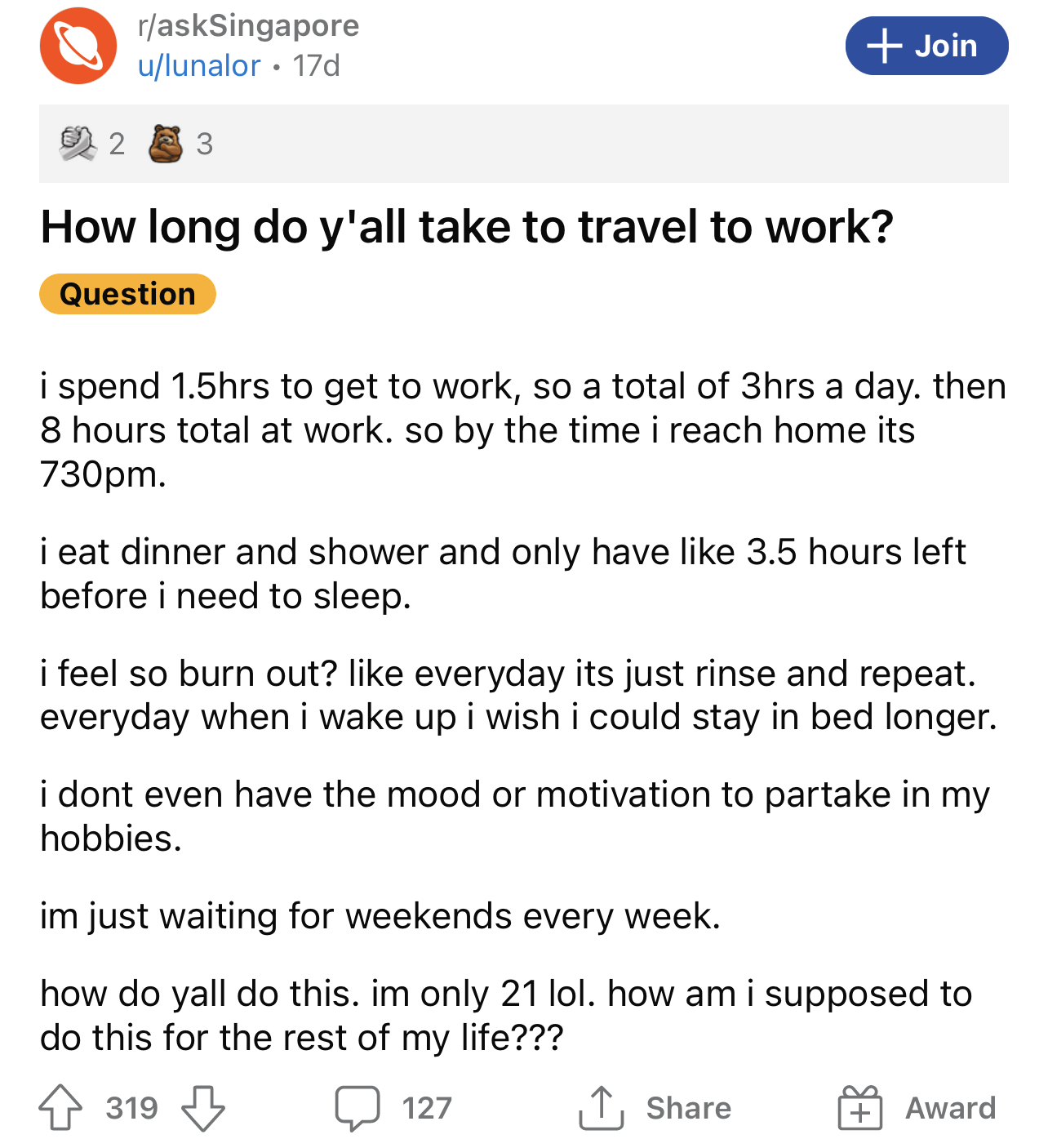The image size is (1048, 1148).
Task: Tap the gift box award icon
Action: click(x=860, y=1108)
